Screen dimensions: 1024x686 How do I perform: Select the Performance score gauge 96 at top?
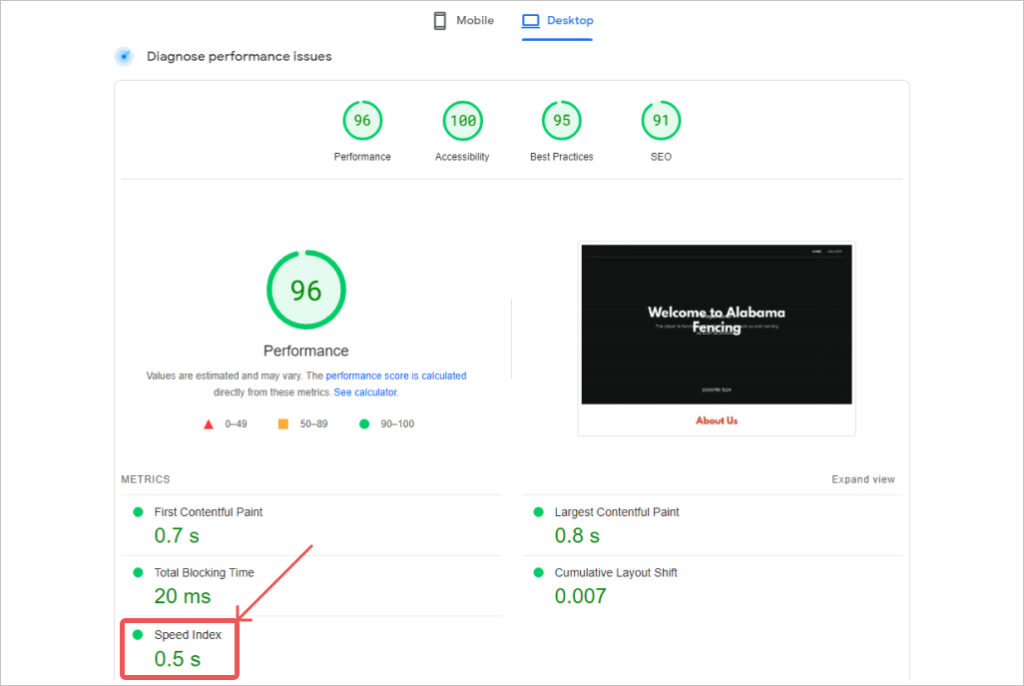(x=362, y=121)
